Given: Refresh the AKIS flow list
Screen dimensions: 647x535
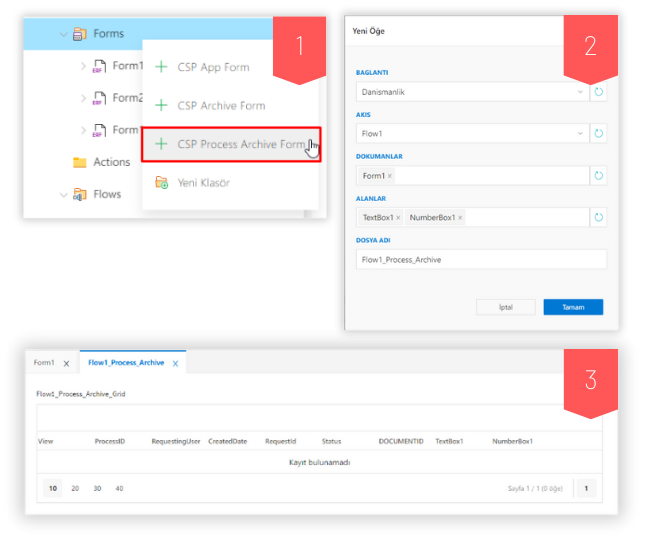Looking at the screenshot, I should tap(598, 133).
